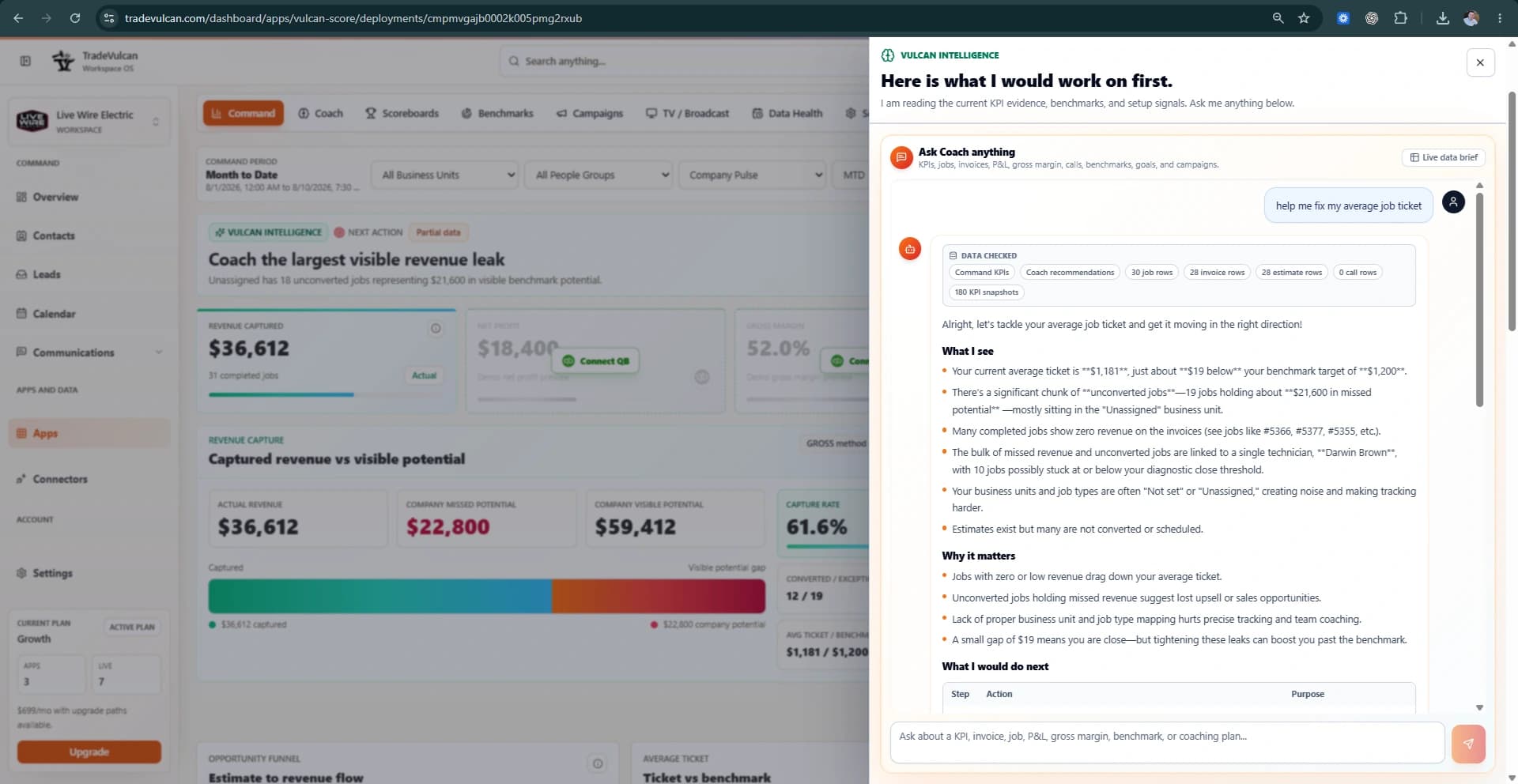Click the Ask Coach chat bubble icon
The width and height of the screenshot is (1518, 784).
click(x=901, y=157)
